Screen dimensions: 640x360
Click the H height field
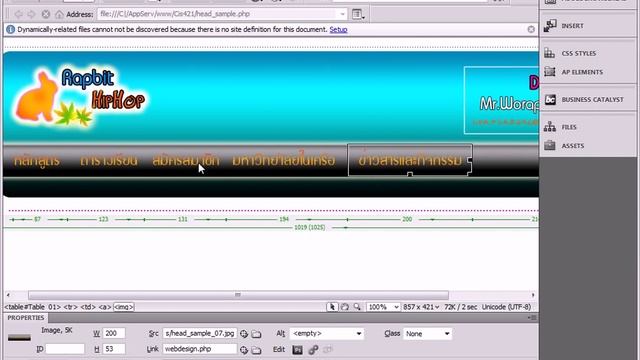pyautogui.click(x=113, y=349)
